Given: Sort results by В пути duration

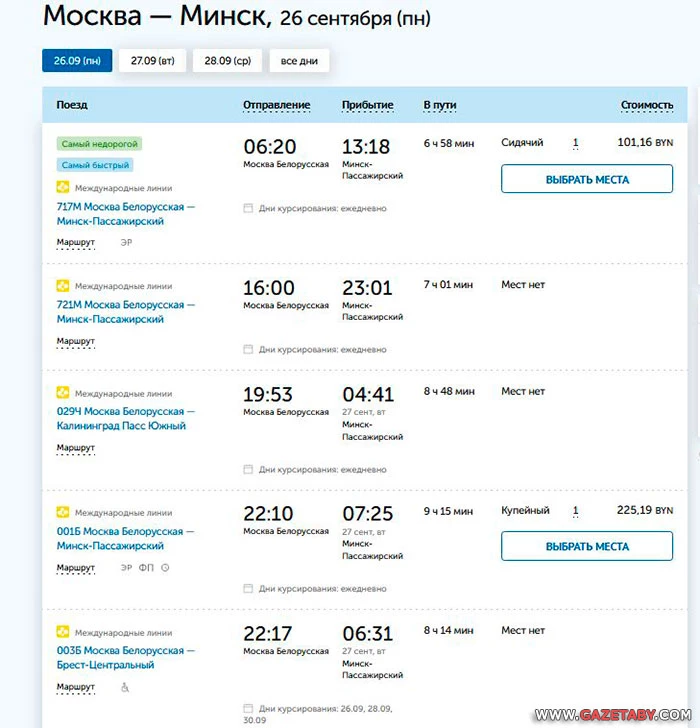Looking at the screenshot, I should click(x=440, y=105).
